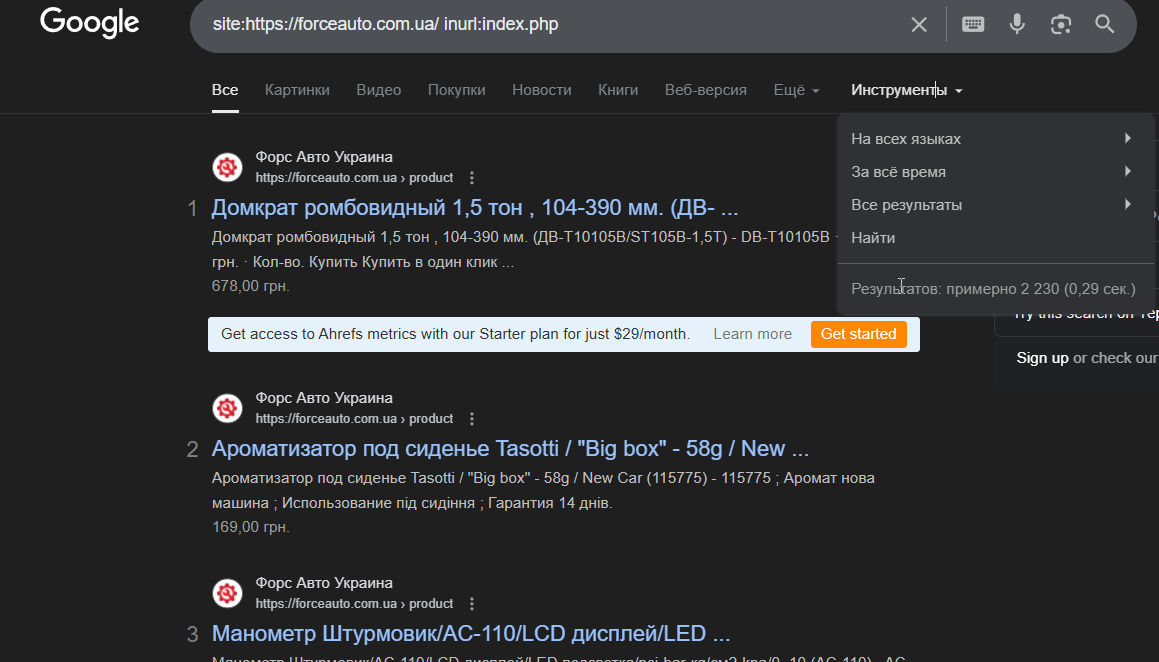Screen dimensions: 1159x662
Task: Click Learn more in Ahrefs banner
Action: click(x=752, y=334)
